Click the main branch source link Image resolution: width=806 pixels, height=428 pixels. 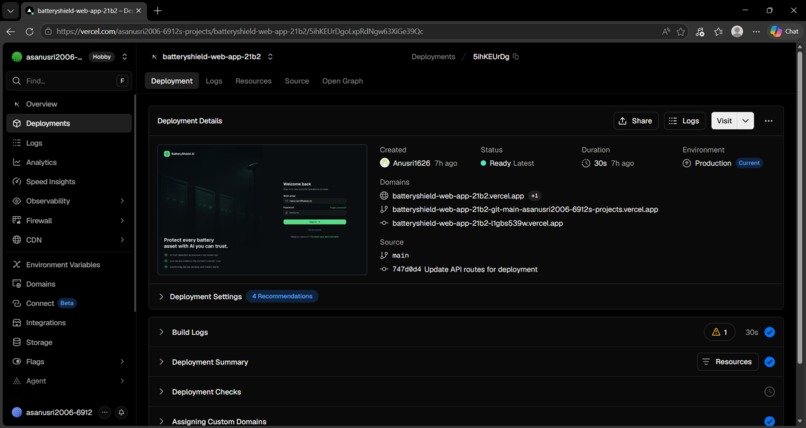tap(400, 255)
